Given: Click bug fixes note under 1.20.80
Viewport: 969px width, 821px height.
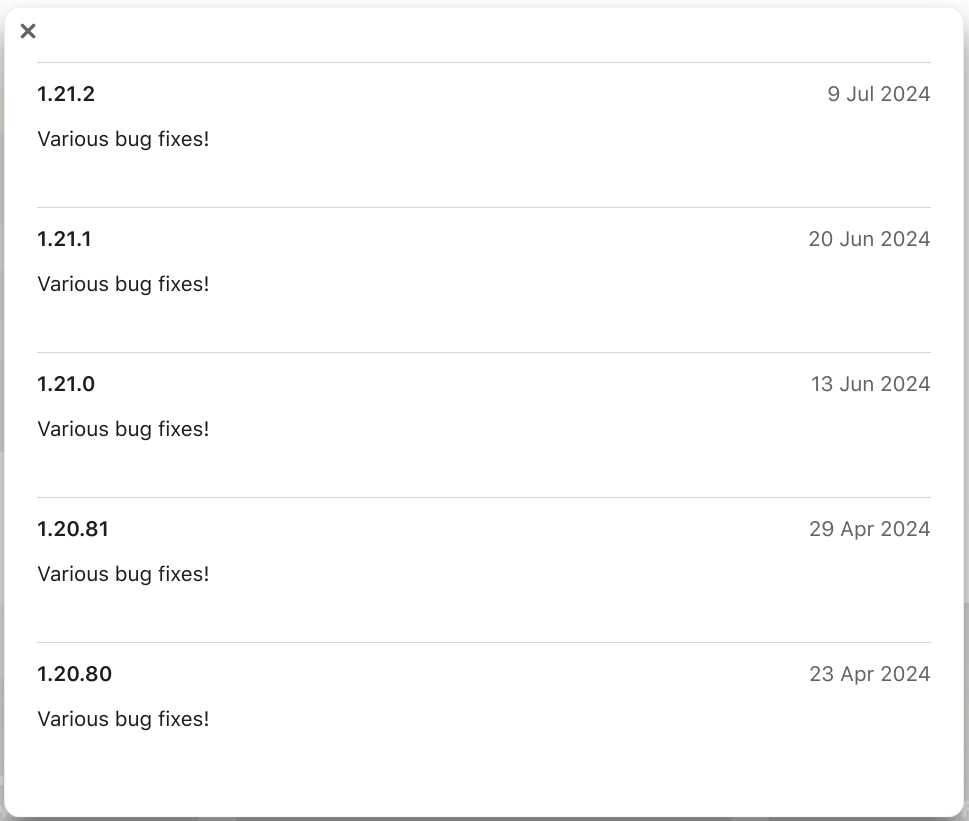Looking at the screenshot, I should tap(123, 719).
